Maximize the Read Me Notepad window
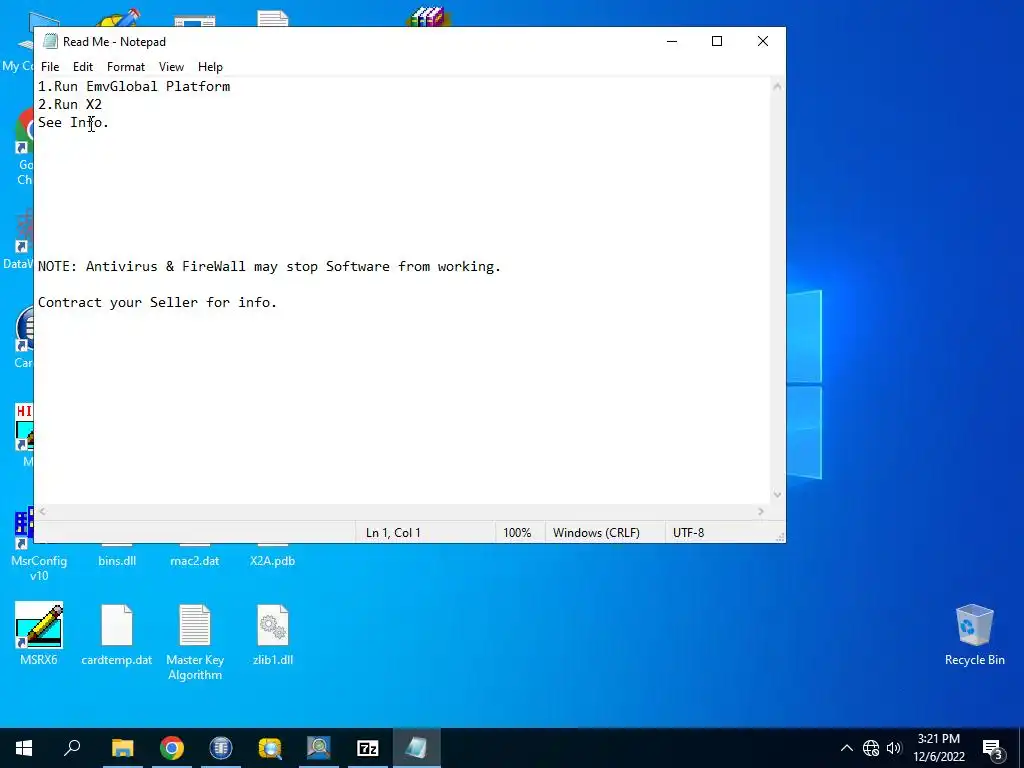Image resolution: width=1024 pixels, height=768 pixels. [x=717, y=41]
